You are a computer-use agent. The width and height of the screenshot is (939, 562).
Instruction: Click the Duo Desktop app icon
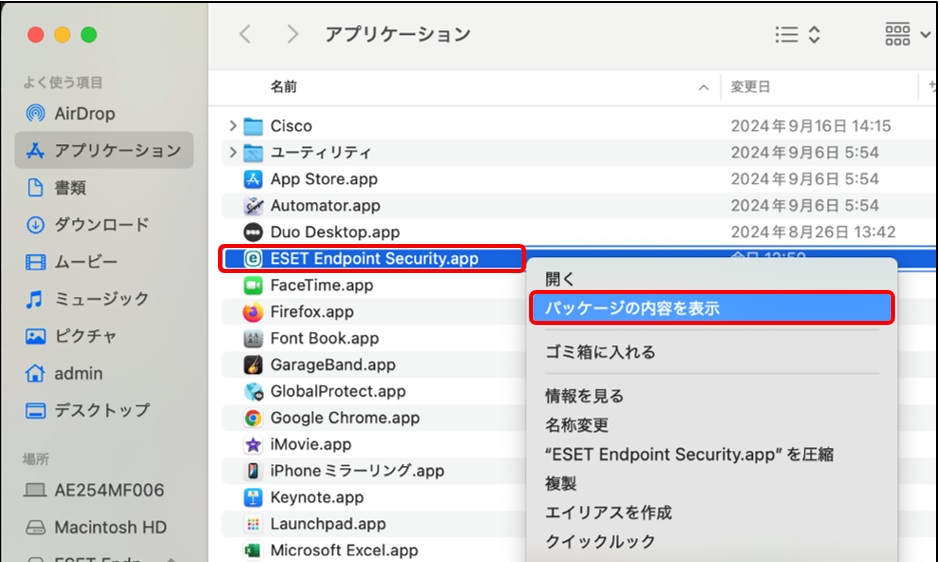[253, 232]
